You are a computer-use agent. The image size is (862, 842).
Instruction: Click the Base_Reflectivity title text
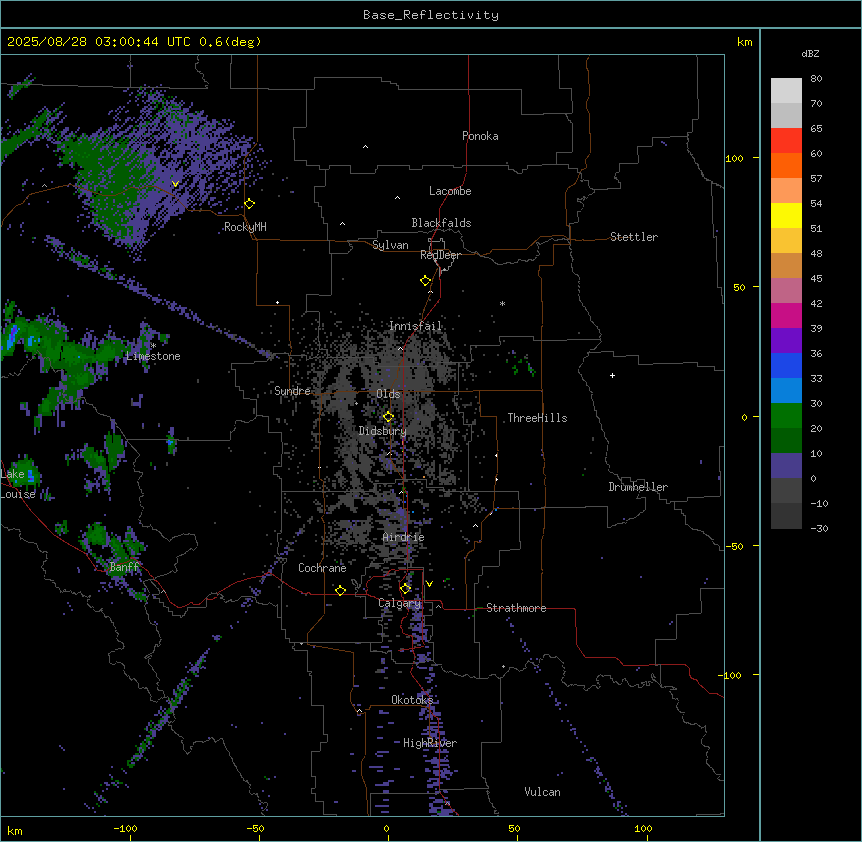(x=431, y=15)
